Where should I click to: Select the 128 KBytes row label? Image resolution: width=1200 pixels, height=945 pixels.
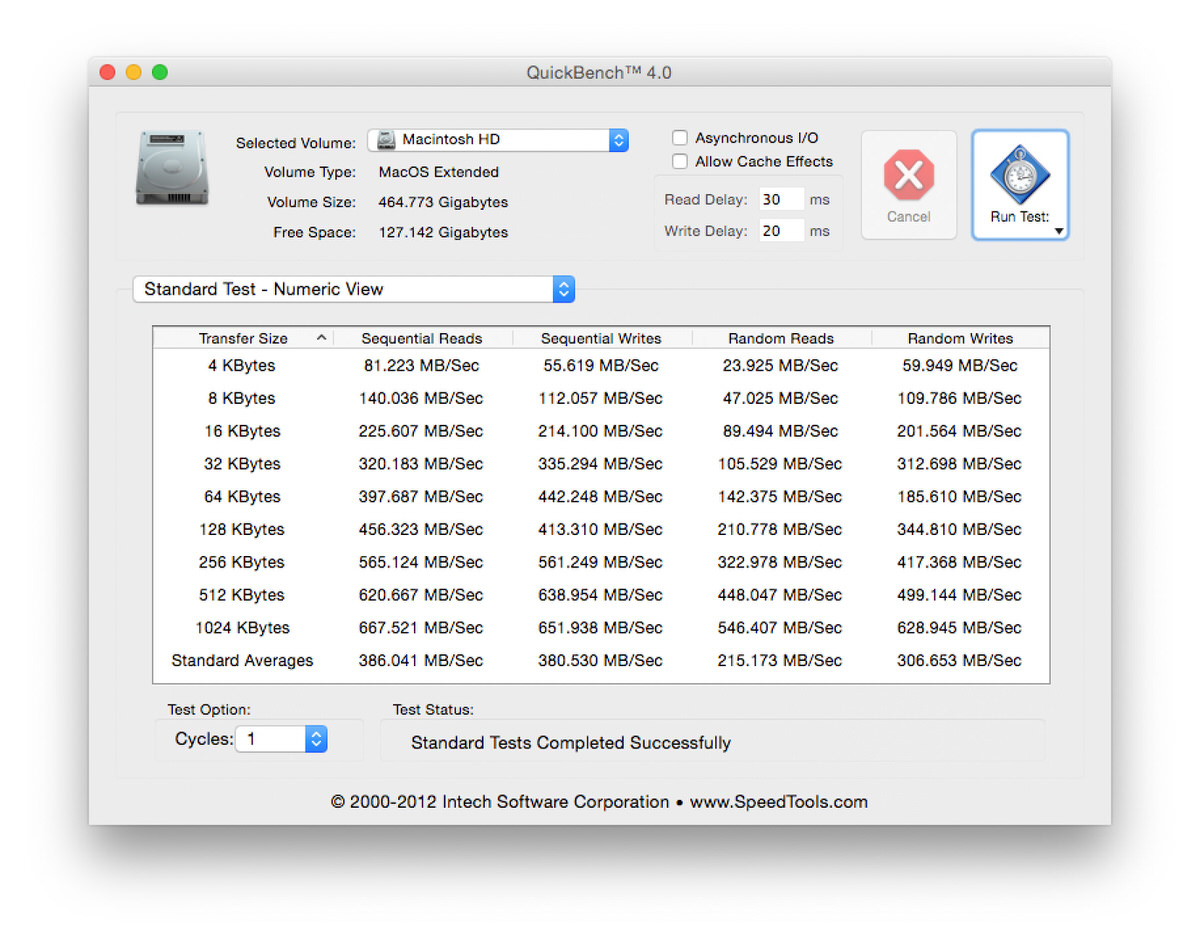tap(242, 529)
